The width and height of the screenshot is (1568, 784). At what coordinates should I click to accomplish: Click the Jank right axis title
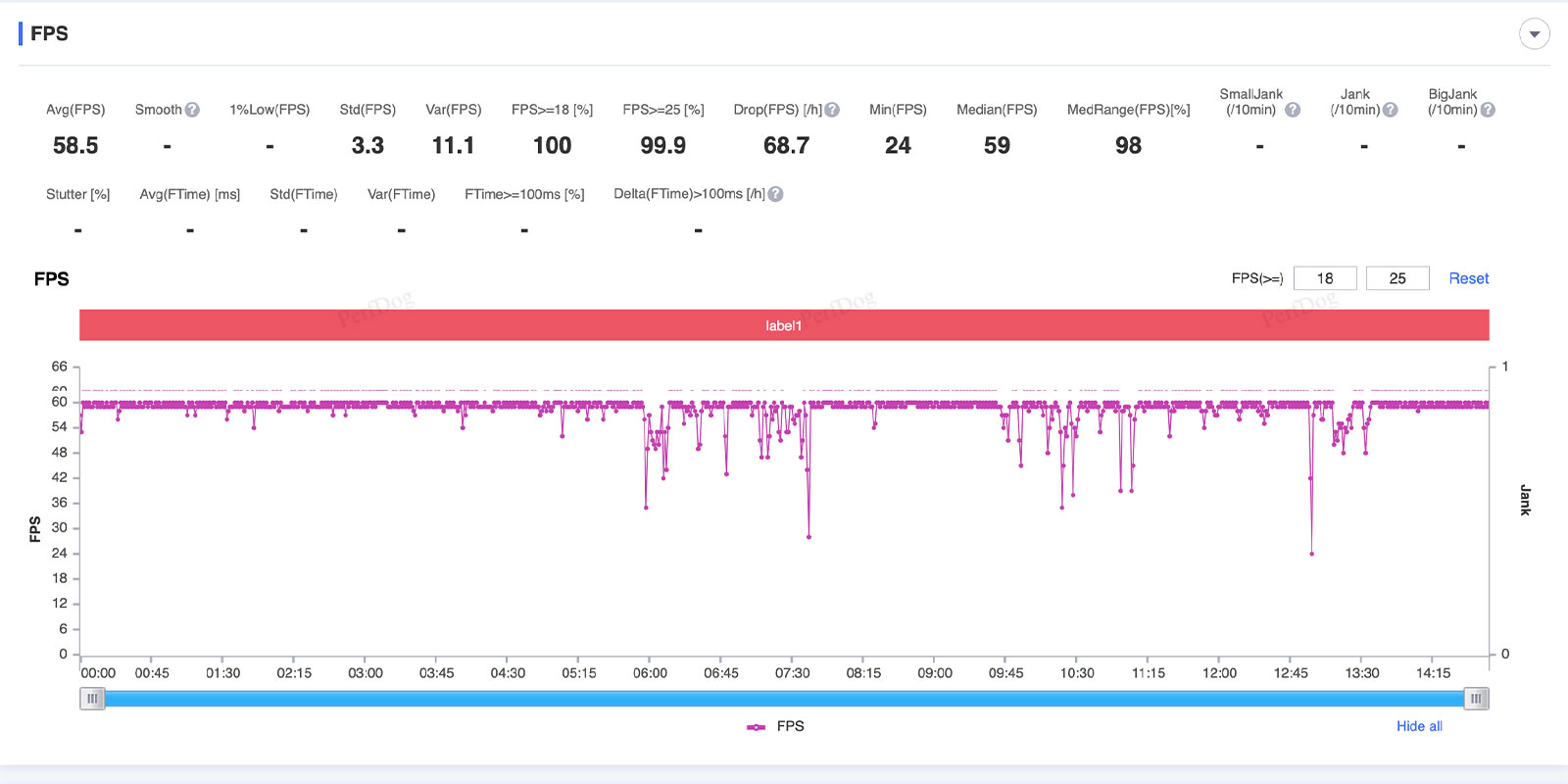point(1525,500)
